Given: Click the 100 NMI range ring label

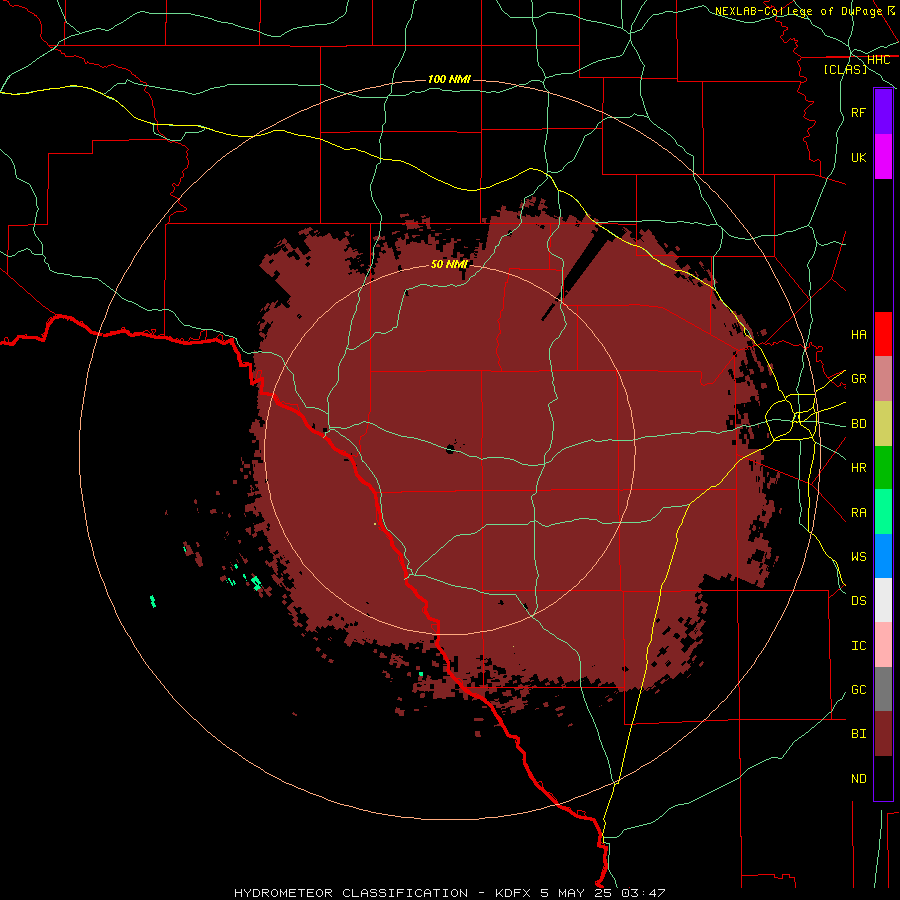Looking at the screenshot, I should (449, 79).
